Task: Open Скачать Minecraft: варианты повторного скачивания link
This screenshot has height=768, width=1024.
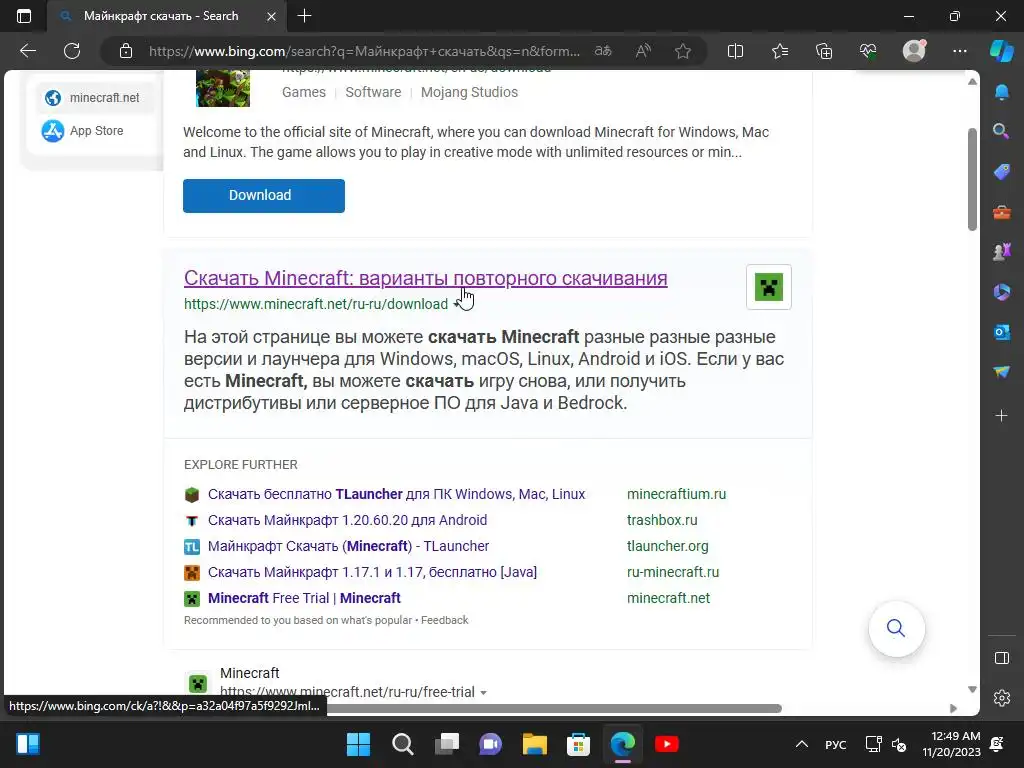Action: 425,278
